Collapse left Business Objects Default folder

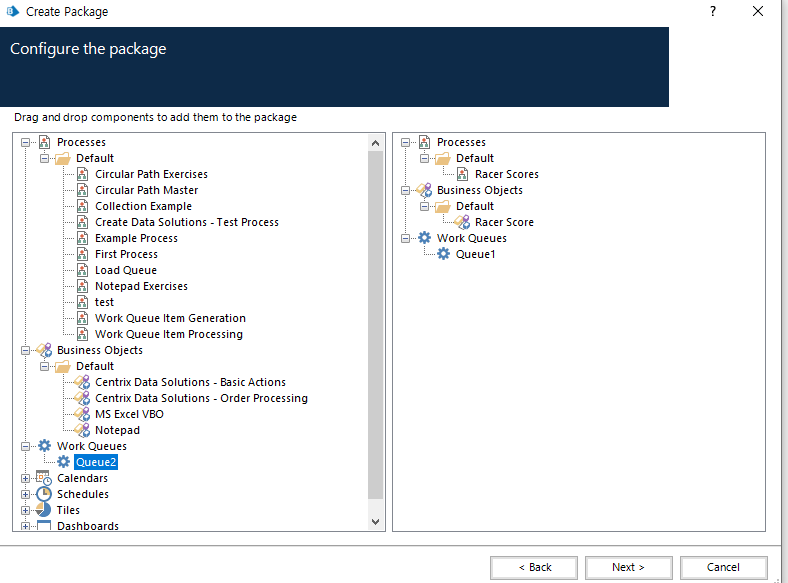click(44, 367)
